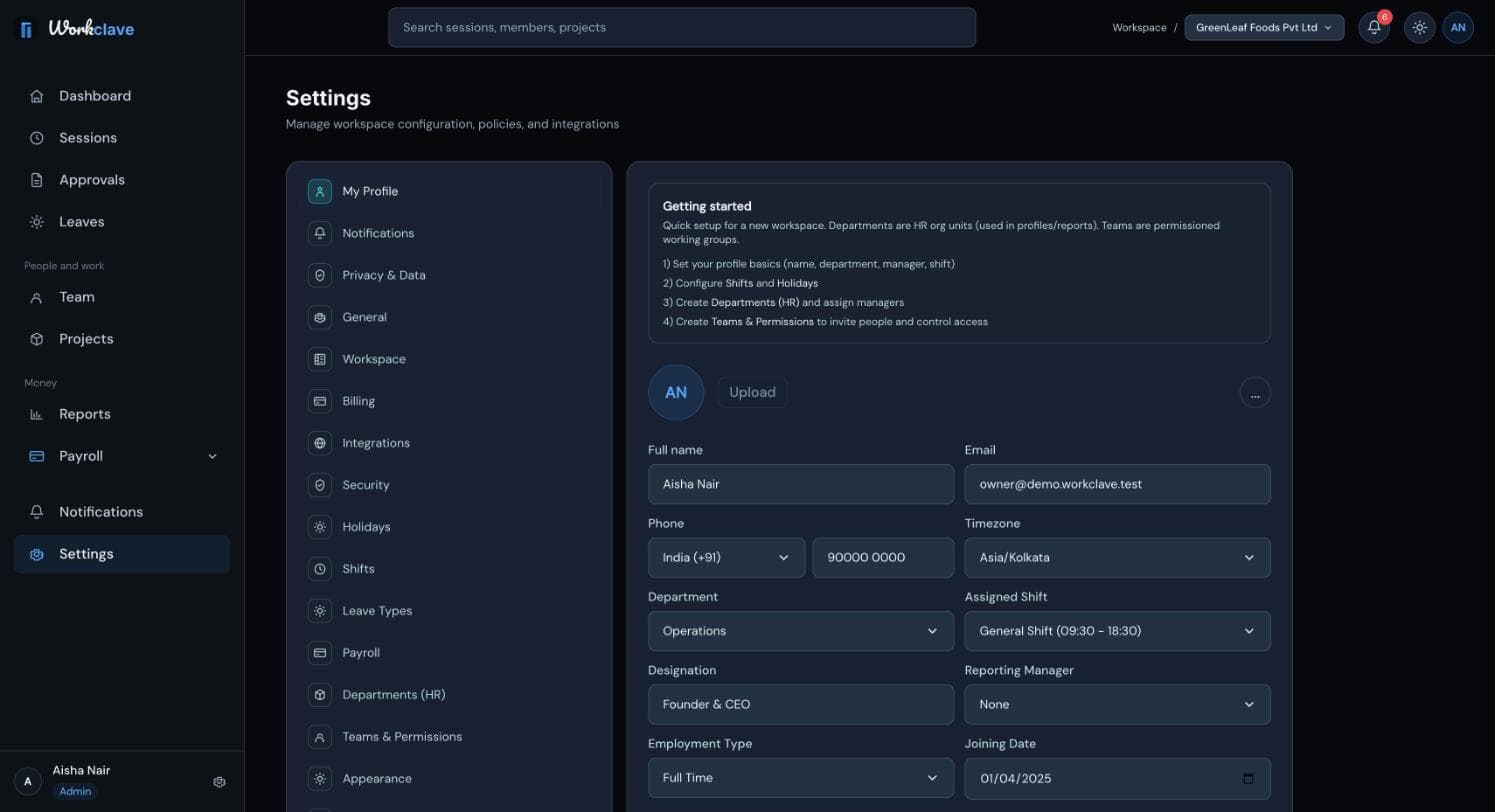Viewport: 1495px width, 812px height.
Task: Open Leaves in sidebar
Action: coord(122,222)
